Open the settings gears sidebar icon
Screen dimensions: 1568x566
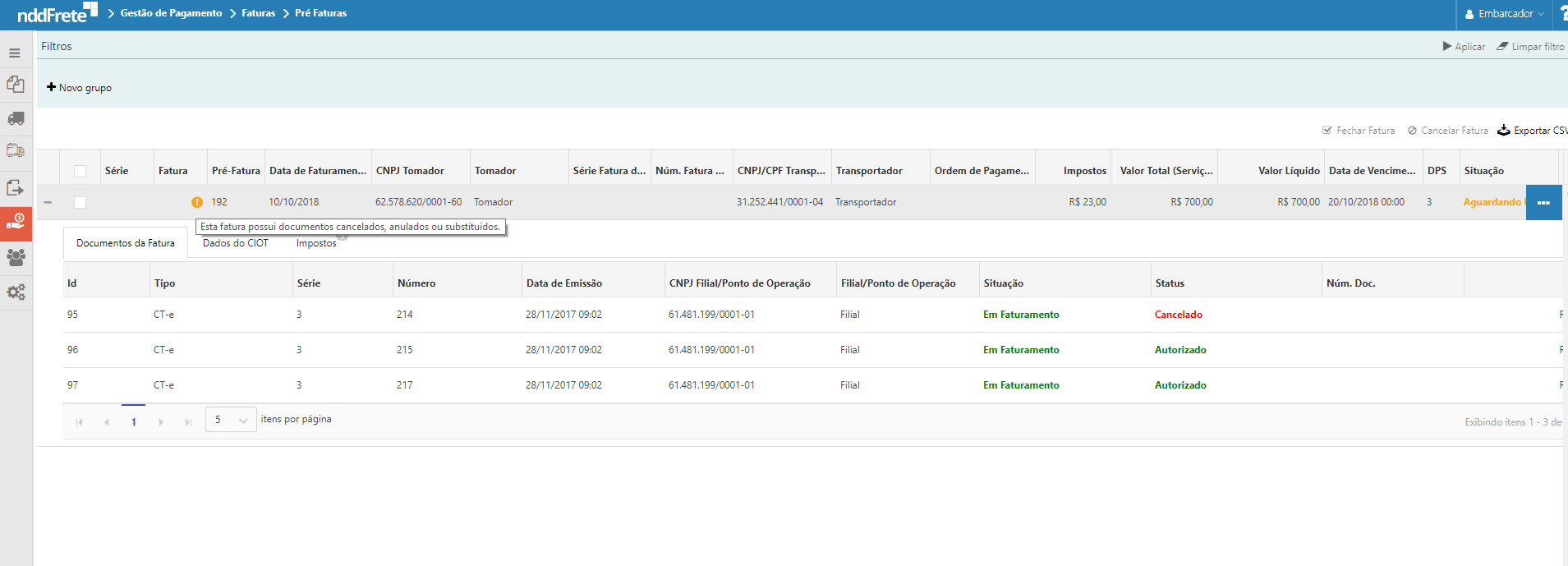tap(16, 292)
